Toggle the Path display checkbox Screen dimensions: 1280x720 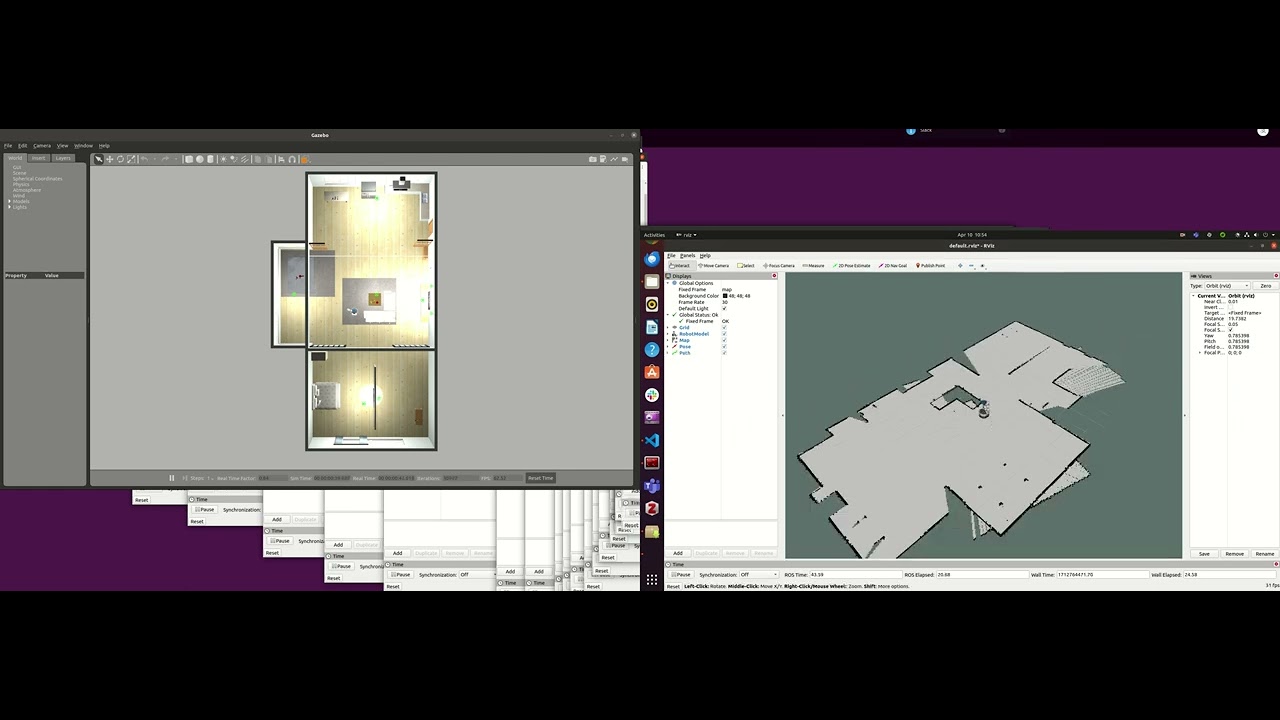click(724, 352)
